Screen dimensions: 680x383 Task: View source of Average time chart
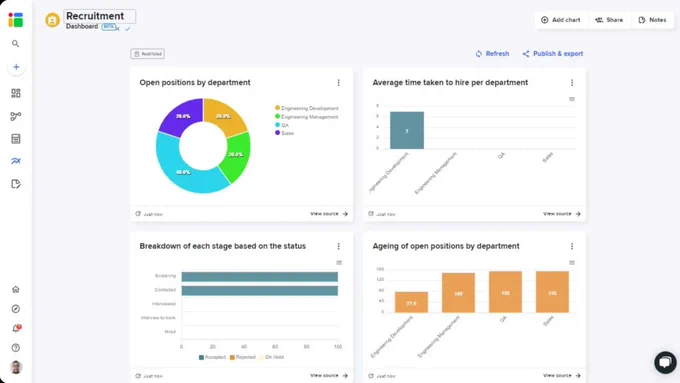[562, 214]
